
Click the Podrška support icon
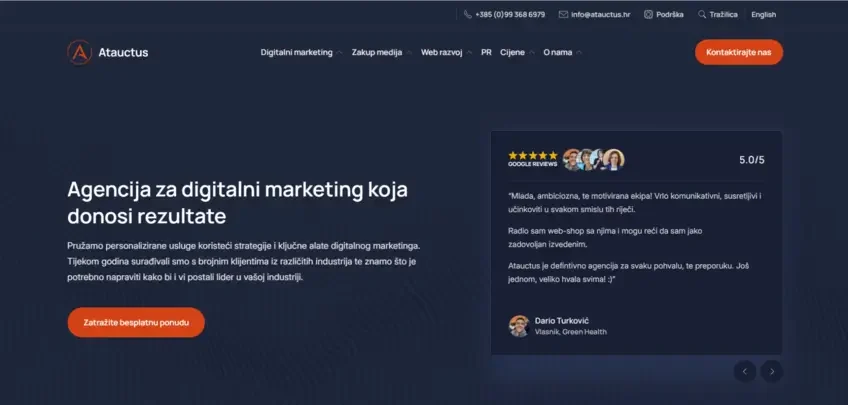(x=648, y=15)
